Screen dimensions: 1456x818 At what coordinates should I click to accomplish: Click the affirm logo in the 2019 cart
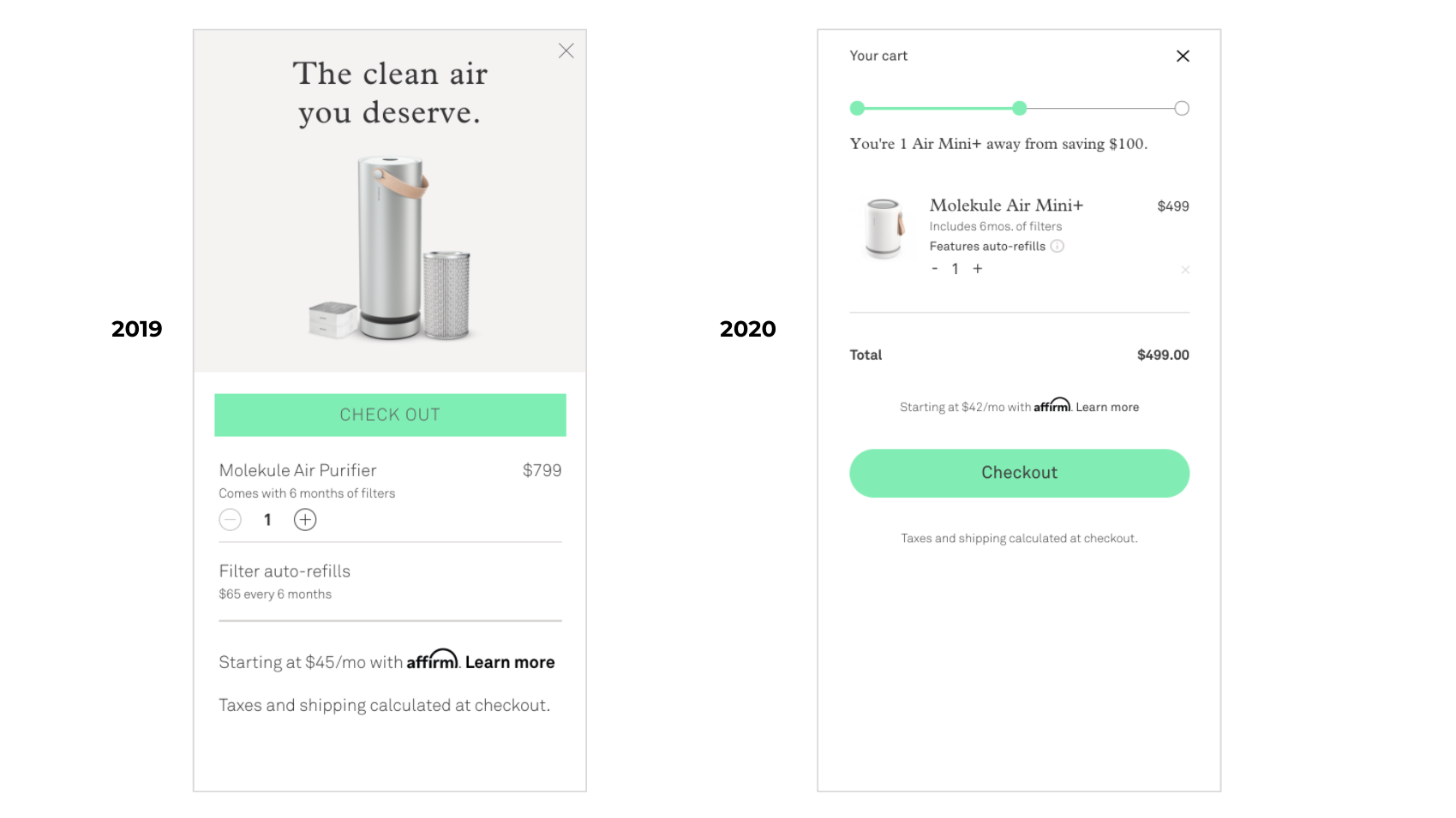pyautogui.click(x=433, y=660)
